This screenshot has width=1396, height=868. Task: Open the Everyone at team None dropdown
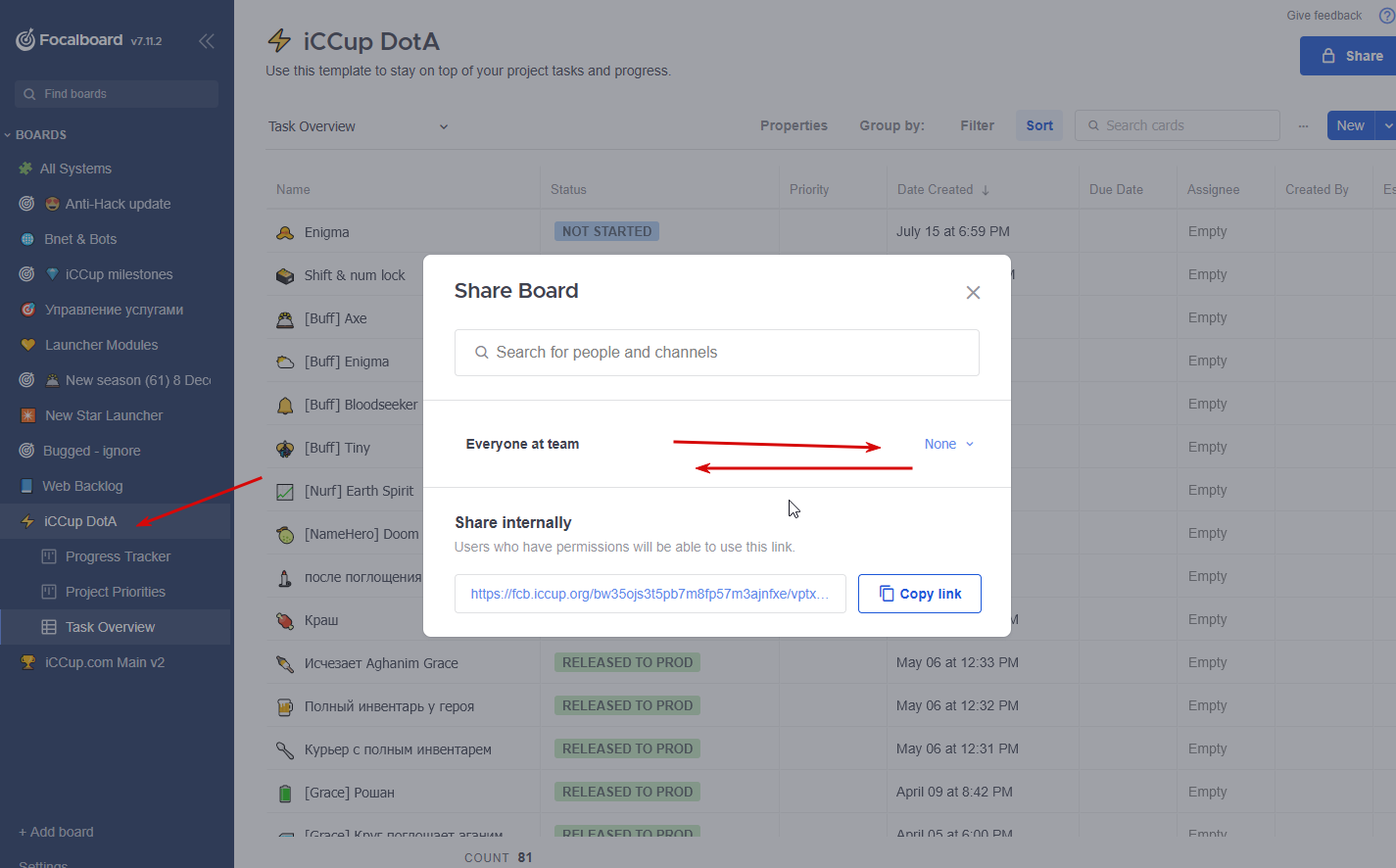949,444
